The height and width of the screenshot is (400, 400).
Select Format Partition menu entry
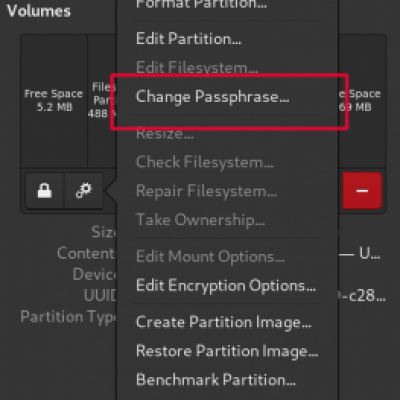201,4
